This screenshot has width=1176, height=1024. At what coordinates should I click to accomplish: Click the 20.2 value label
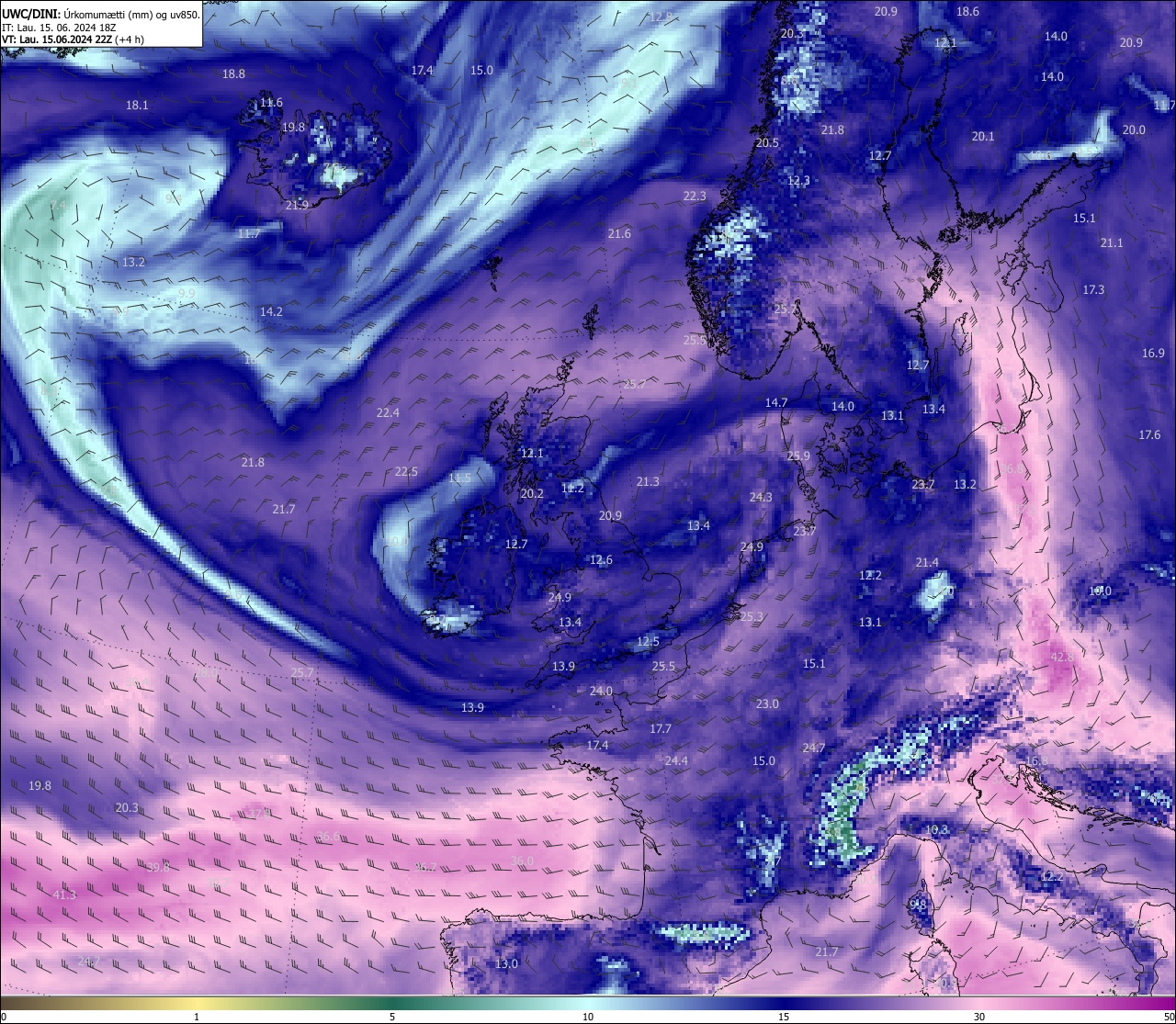point(532,493)
